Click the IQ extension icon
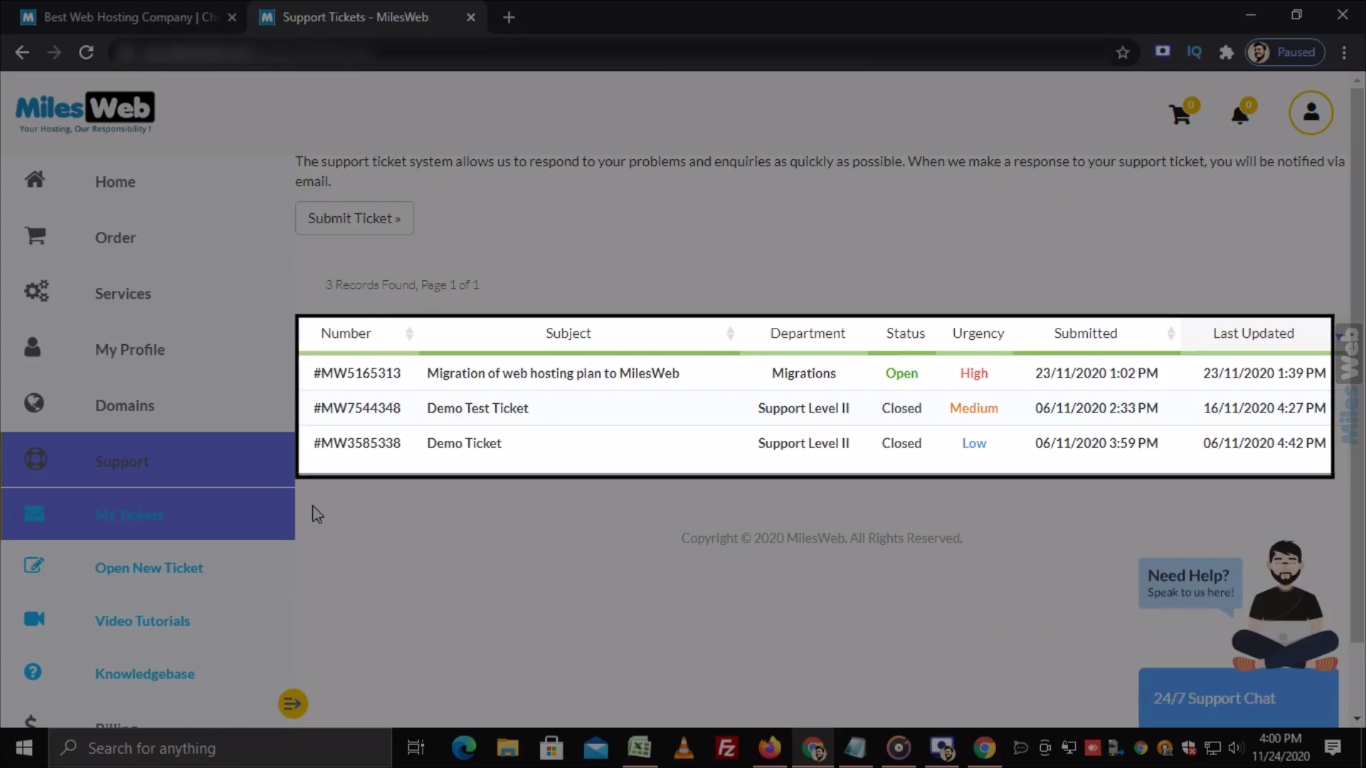The image size is (1366, 768). click(x=1194, y=52)
